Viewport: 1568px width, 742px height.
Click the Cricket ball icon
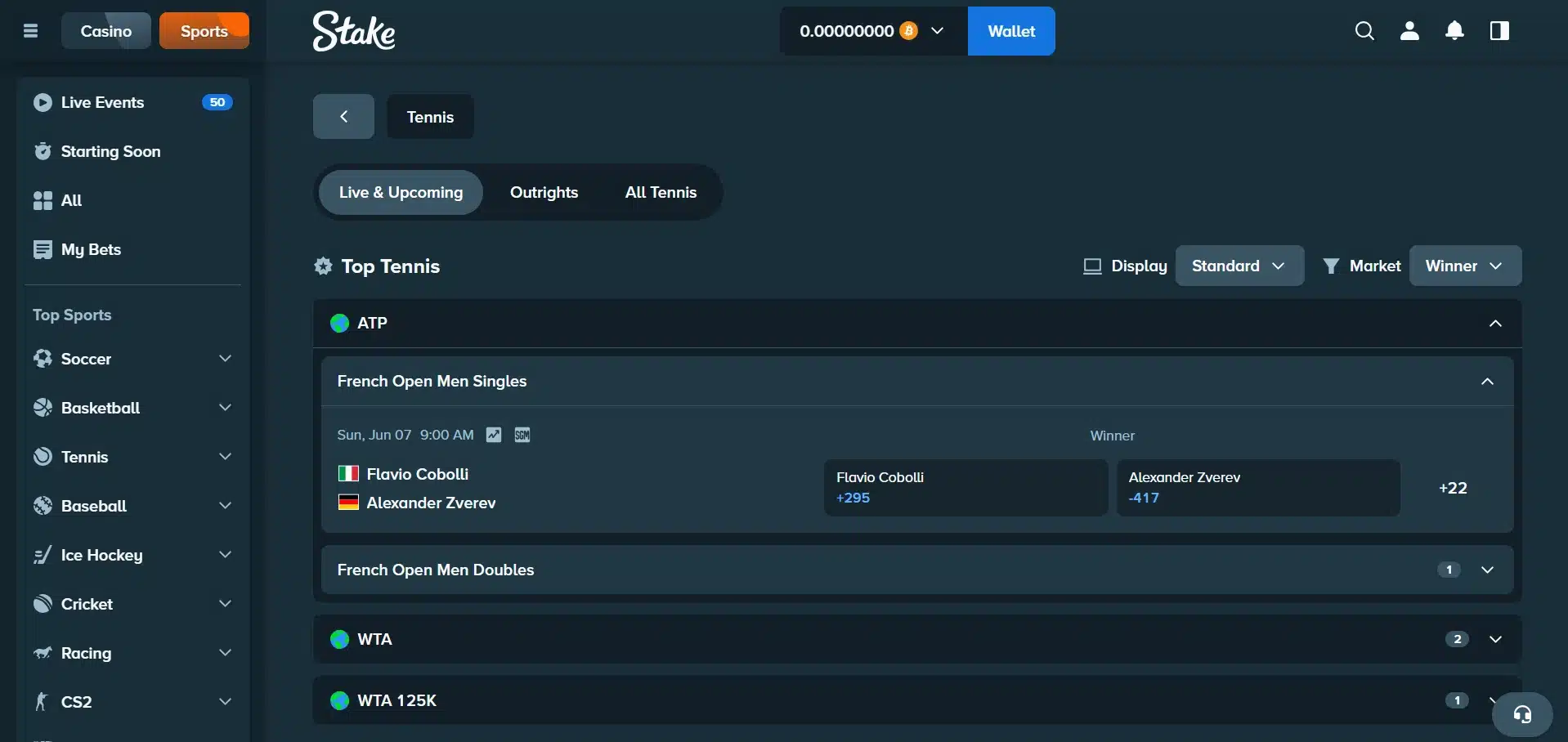tap(43, 604)
